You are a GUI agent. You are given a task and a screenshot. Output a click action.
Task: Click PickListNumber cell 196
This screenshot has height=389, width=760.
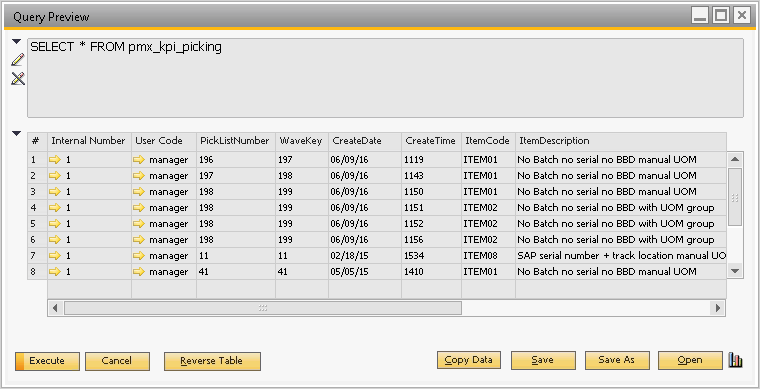[236, 159]
